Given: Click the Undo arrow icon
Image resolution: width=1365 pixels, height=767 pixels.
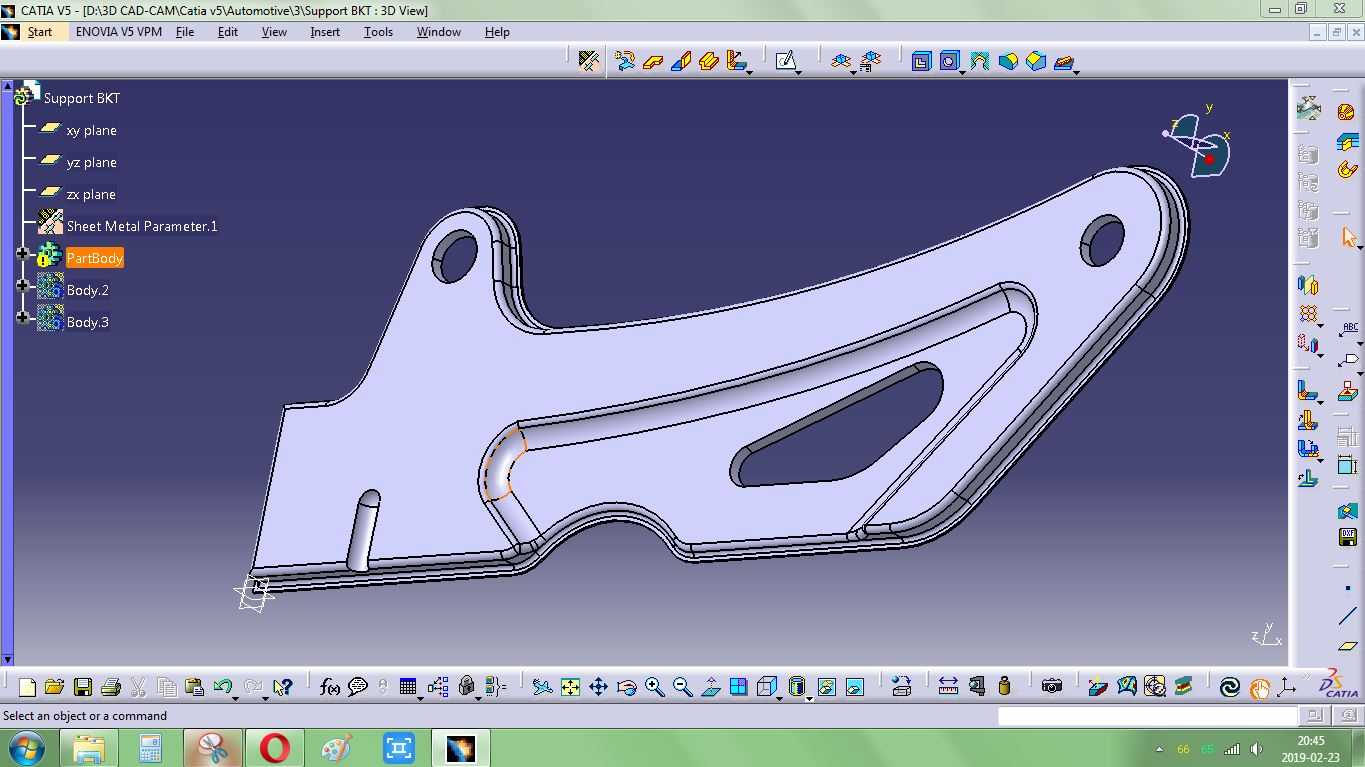Looking at the screenshot, I should [222, 687].
